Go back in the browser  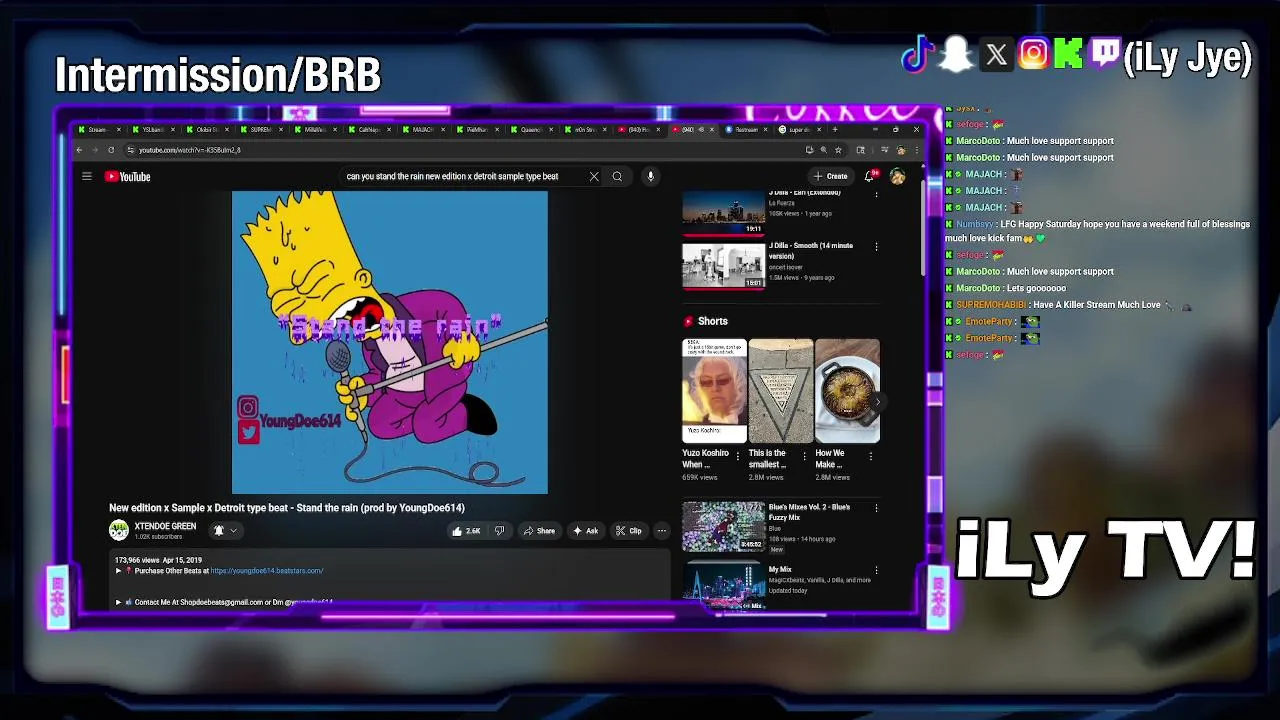tap(79, 150)
